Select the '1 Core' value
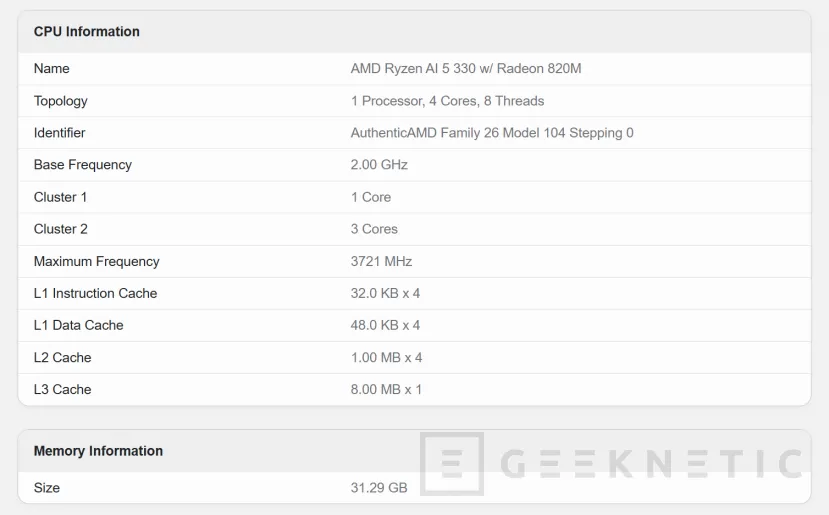This screenshot has height=515, width=829. [x=371, y=197]
